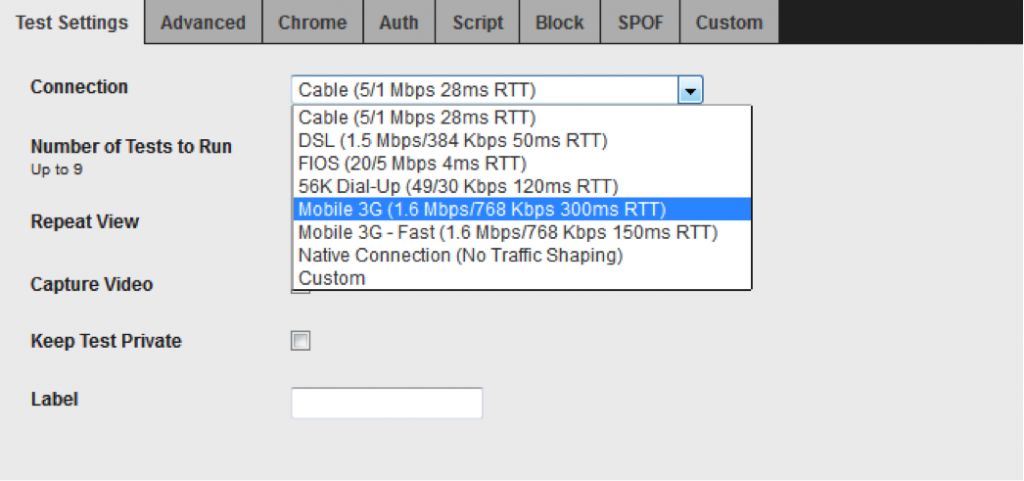Viewport: 1024px width, 481px height.
Task: Select Native Connection (No Traffic Shaping)
Action: (x=522, y=255)
